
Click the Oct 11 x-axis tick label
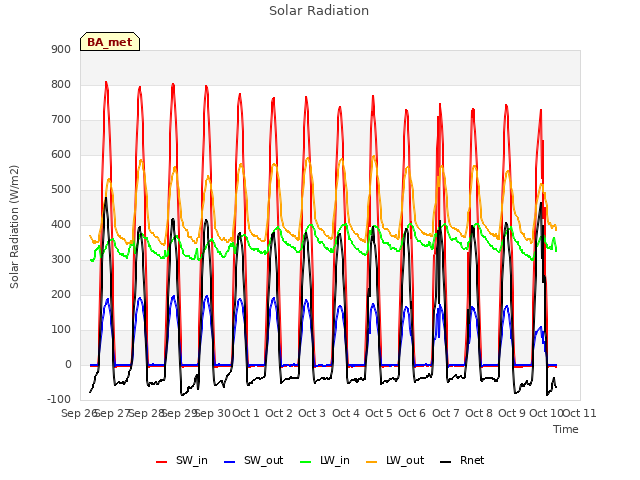tap(580, 413)
